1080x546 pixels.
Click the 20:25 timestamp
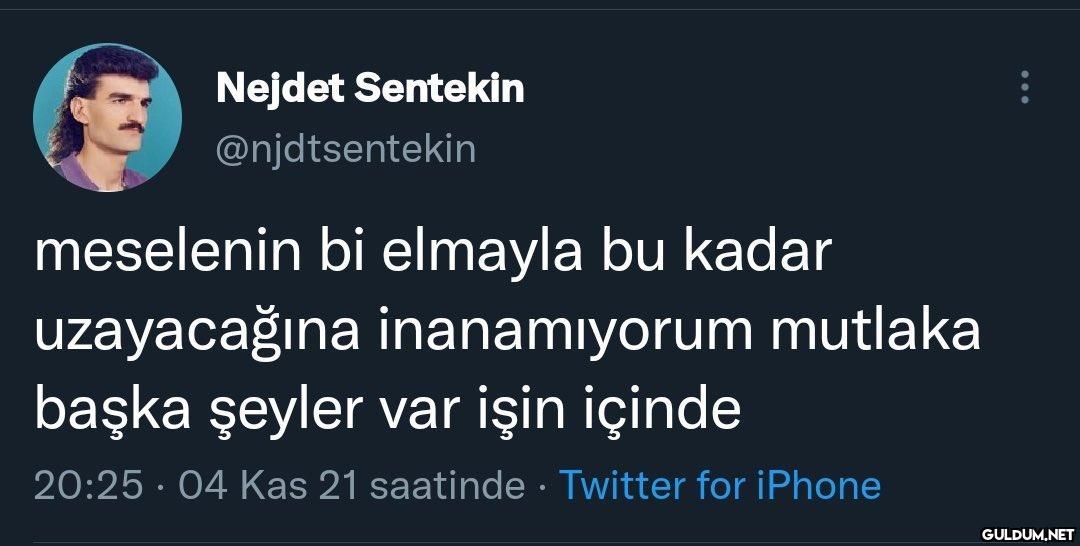89,486
